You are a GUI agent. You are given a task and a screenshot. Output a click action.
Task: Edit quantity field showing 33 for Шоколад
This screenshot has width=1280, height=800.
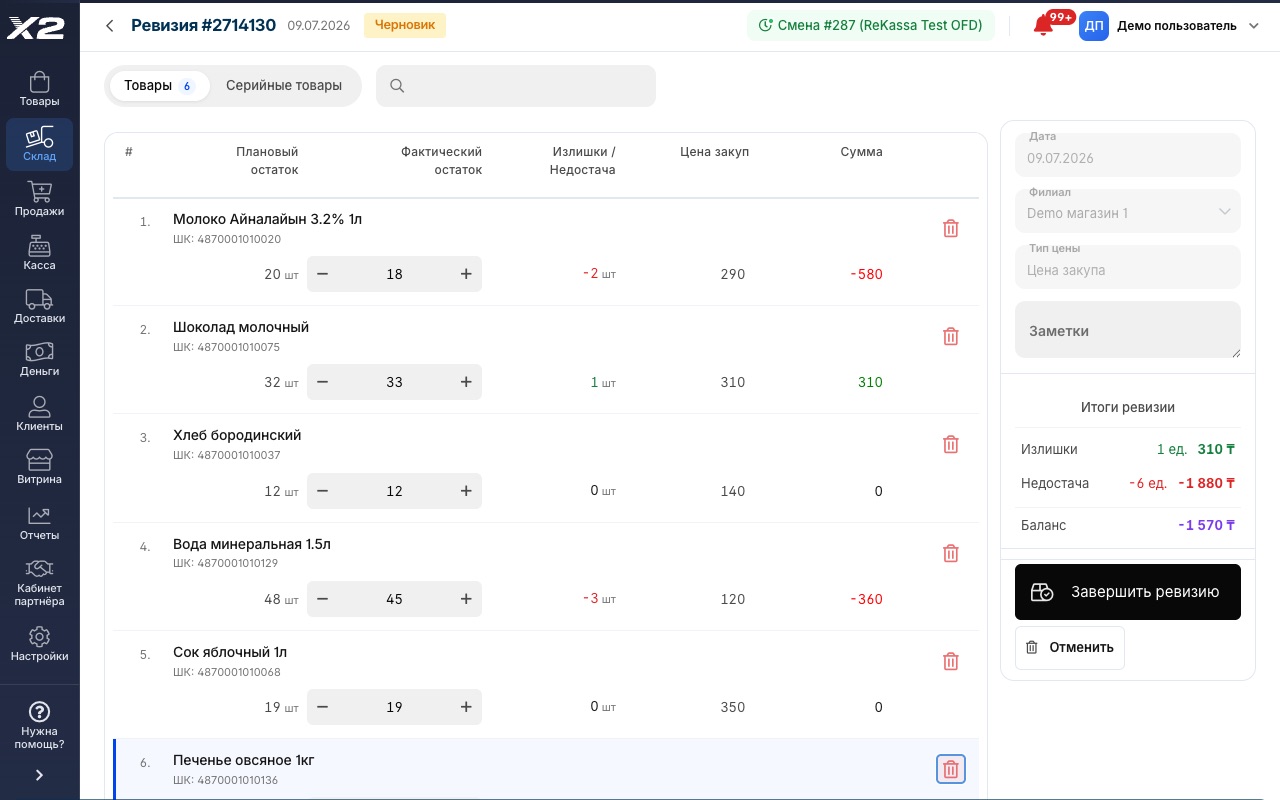point(394,382)
